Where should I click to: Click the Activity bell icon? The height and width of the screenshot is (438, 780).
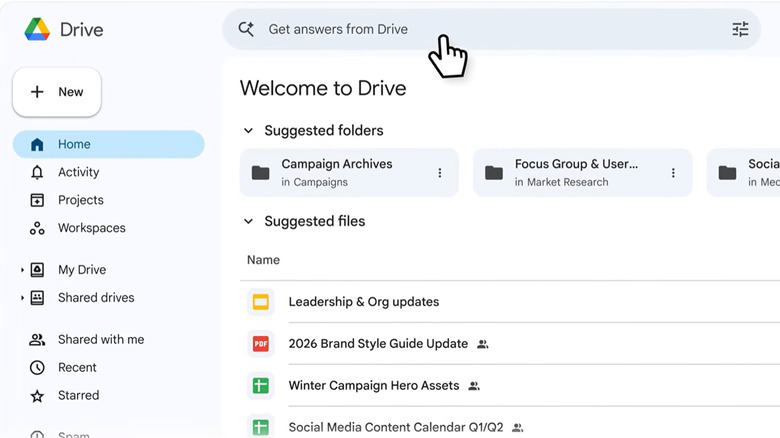37,172
